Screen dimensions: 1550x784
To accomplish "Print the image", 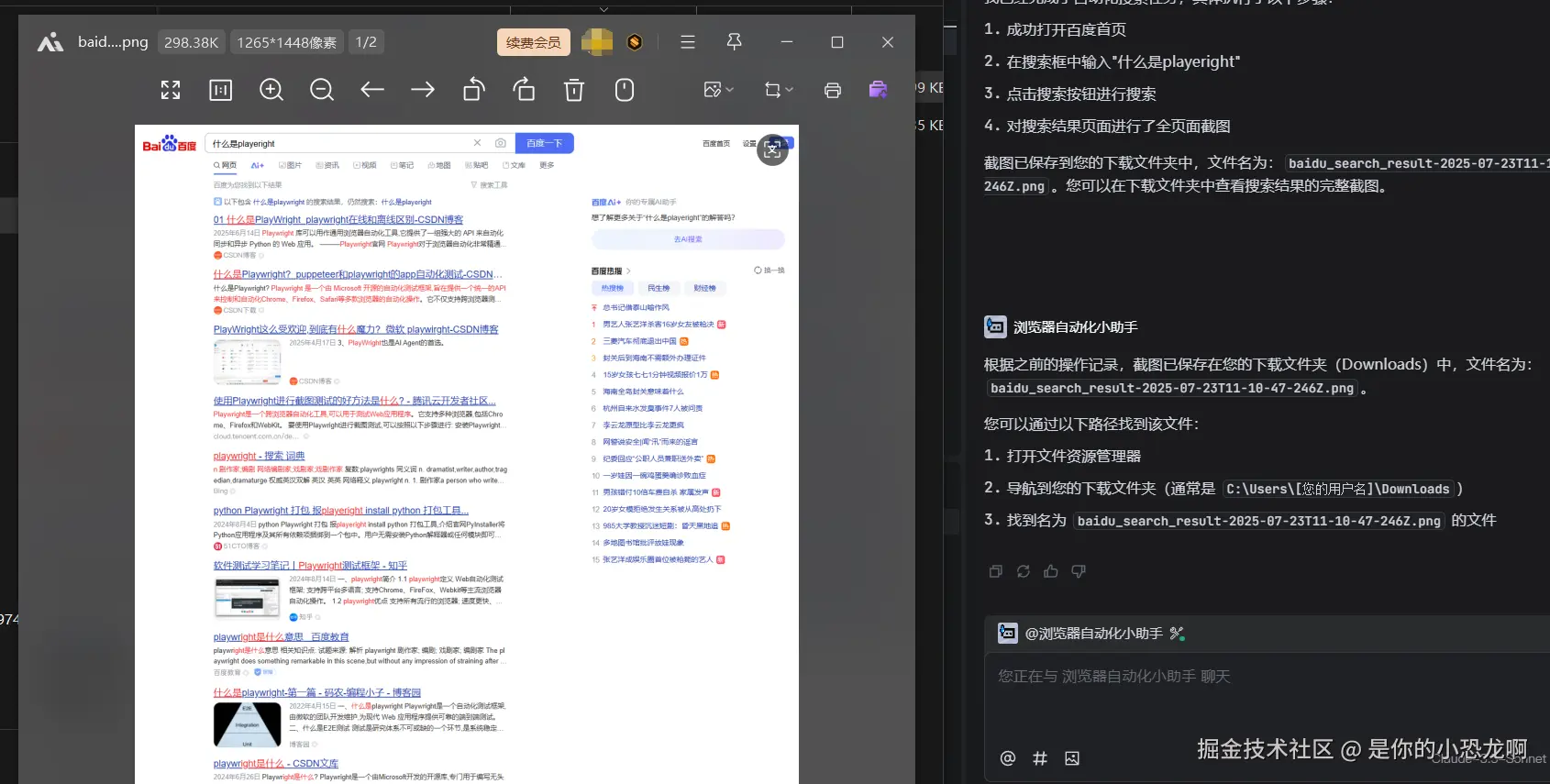I will pos(833,90).
